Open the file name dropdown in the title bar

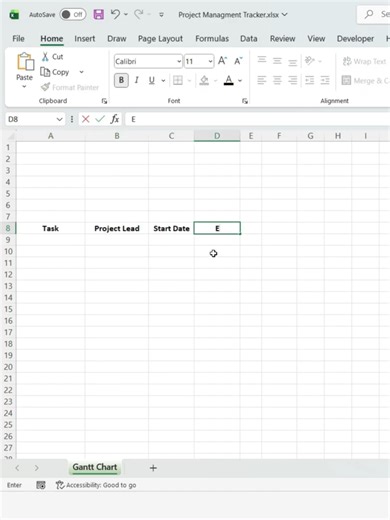[x=285, y=15]
